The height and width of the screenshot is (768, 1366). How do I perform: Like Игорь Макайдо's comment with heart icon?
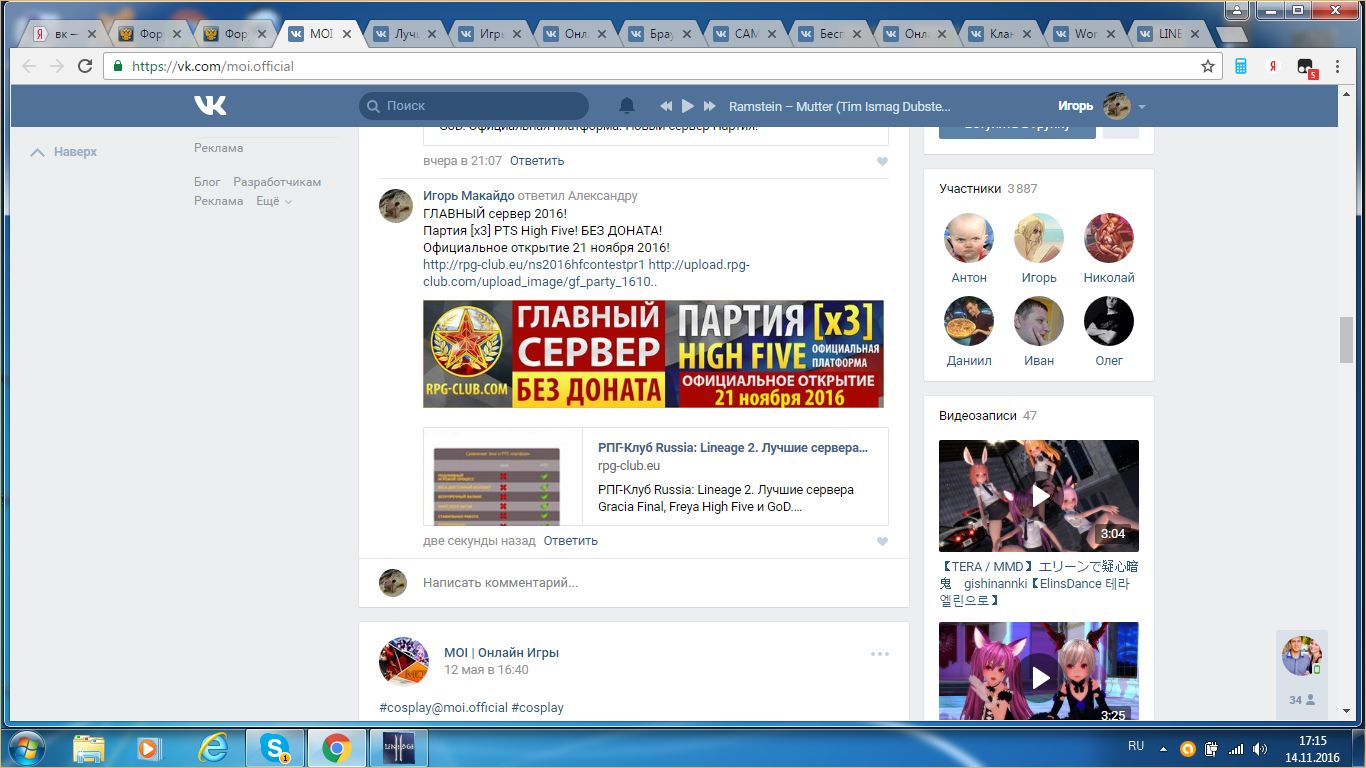(882, 541)
